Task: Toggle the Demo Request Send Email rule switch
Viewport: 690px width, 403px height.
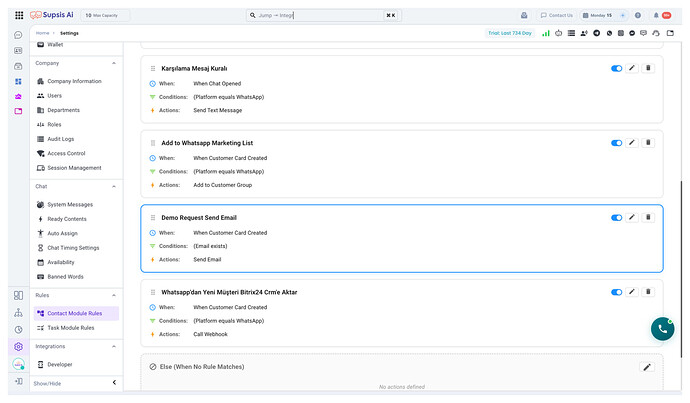Action: [617, 218]
